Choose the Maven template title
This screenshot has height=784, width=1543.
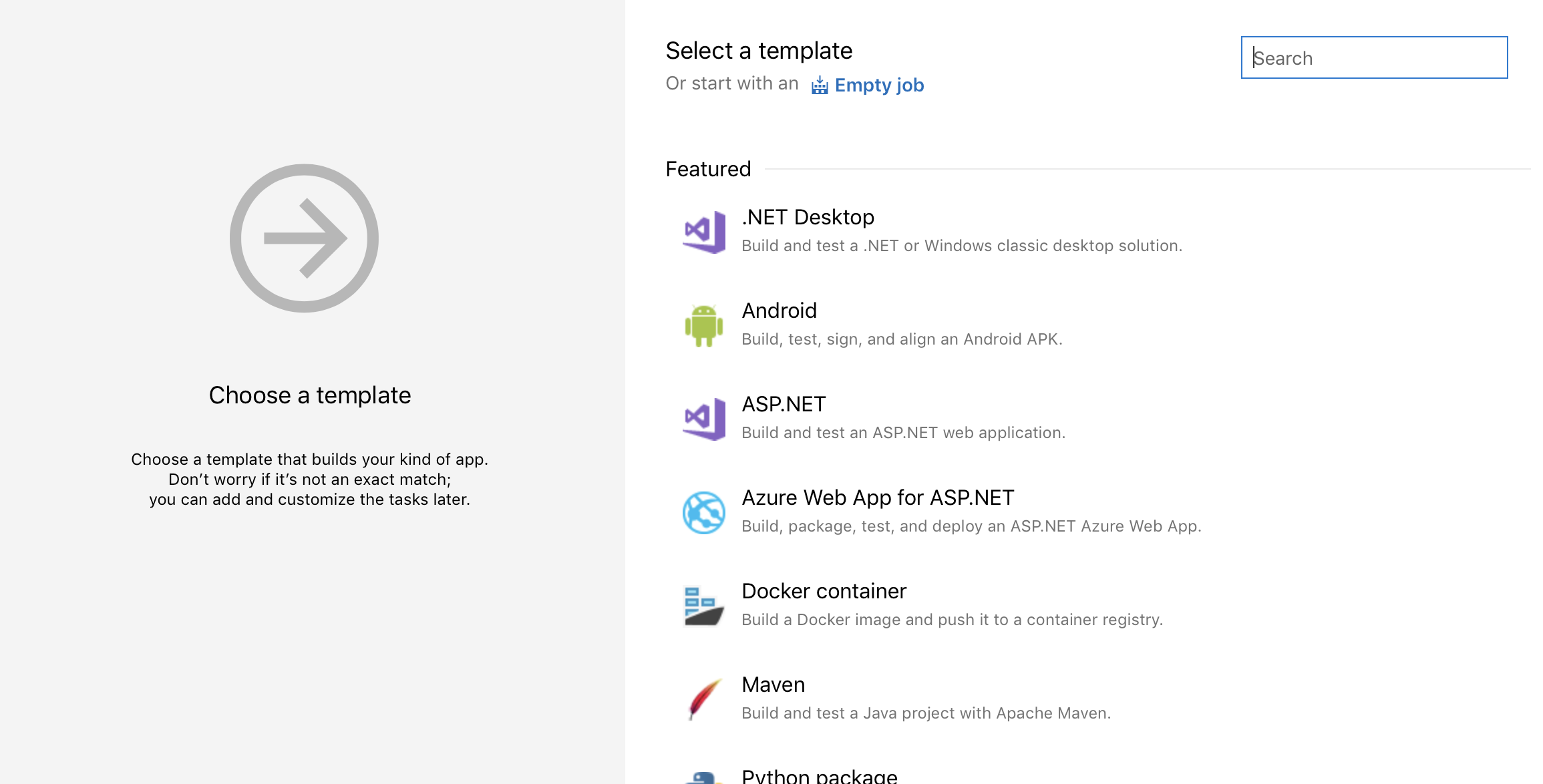[773, 684]
